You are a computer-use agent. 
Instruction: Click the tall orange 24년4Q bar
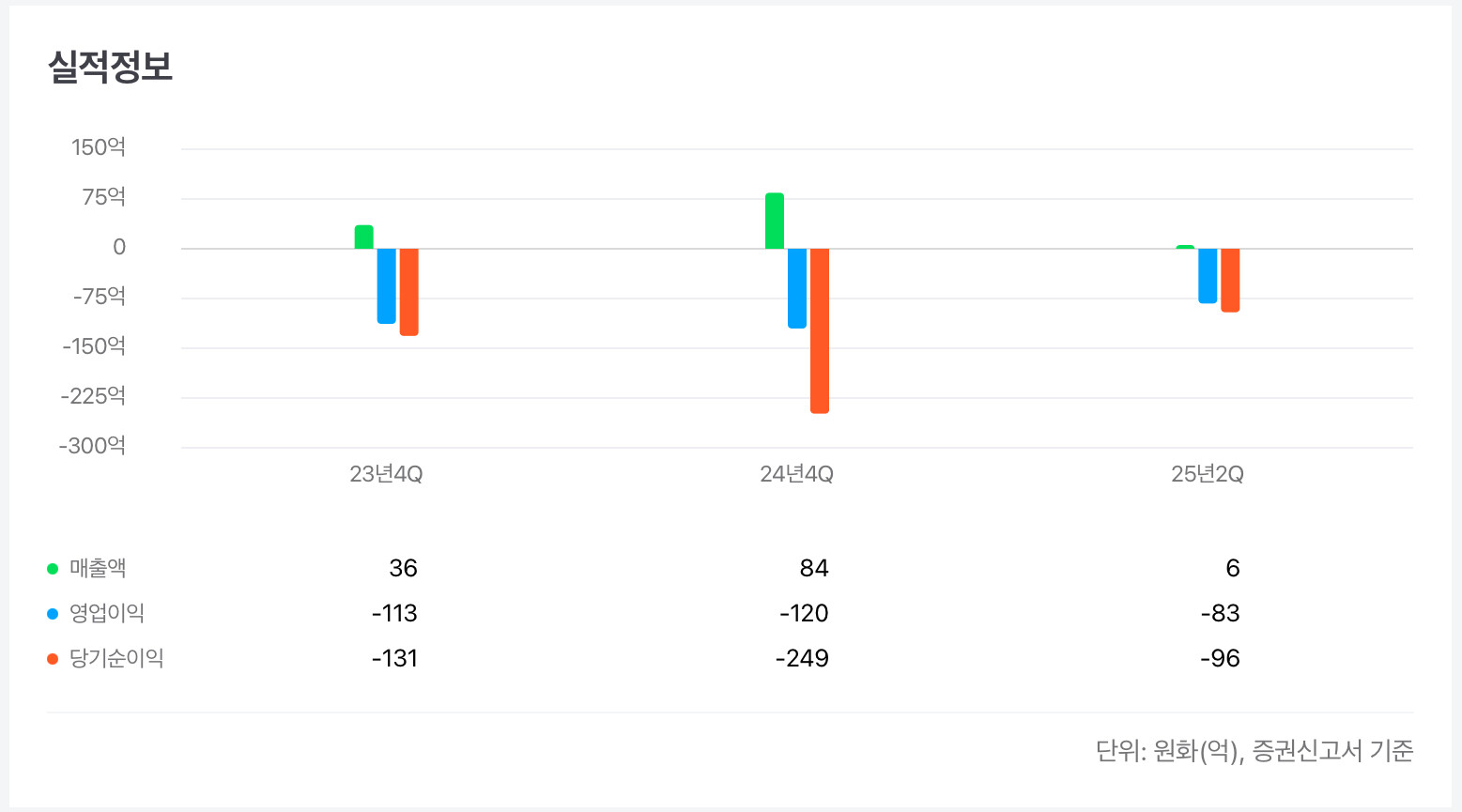tap(820, 330)
